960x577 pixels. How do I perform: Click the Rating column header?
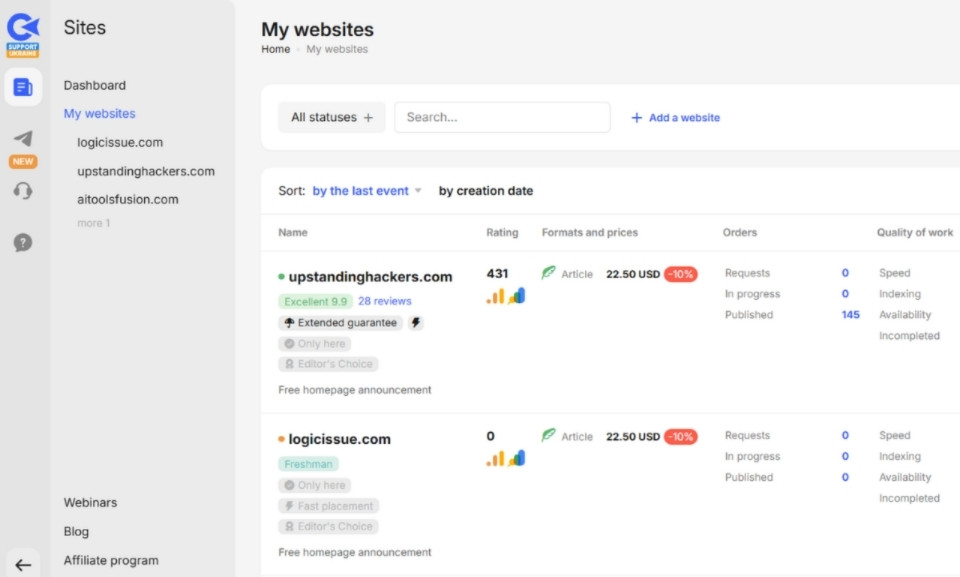click(502, 233)
